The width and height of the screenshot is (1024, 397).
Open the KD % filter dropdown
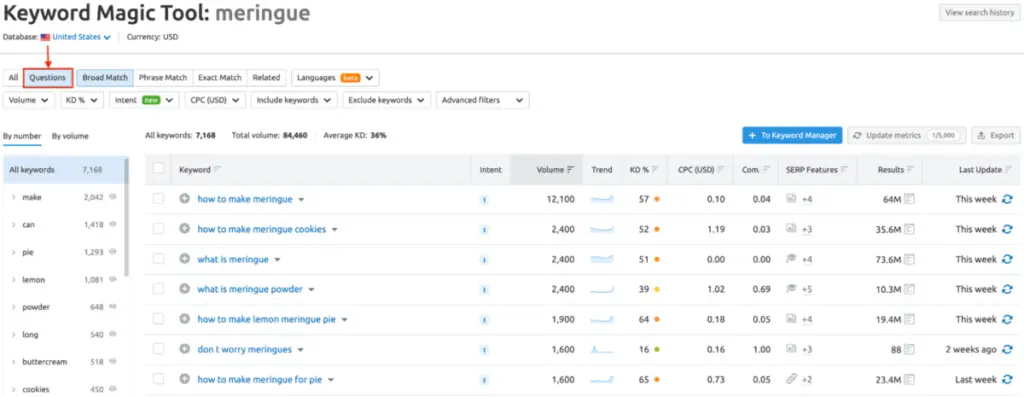pos(82,100)
